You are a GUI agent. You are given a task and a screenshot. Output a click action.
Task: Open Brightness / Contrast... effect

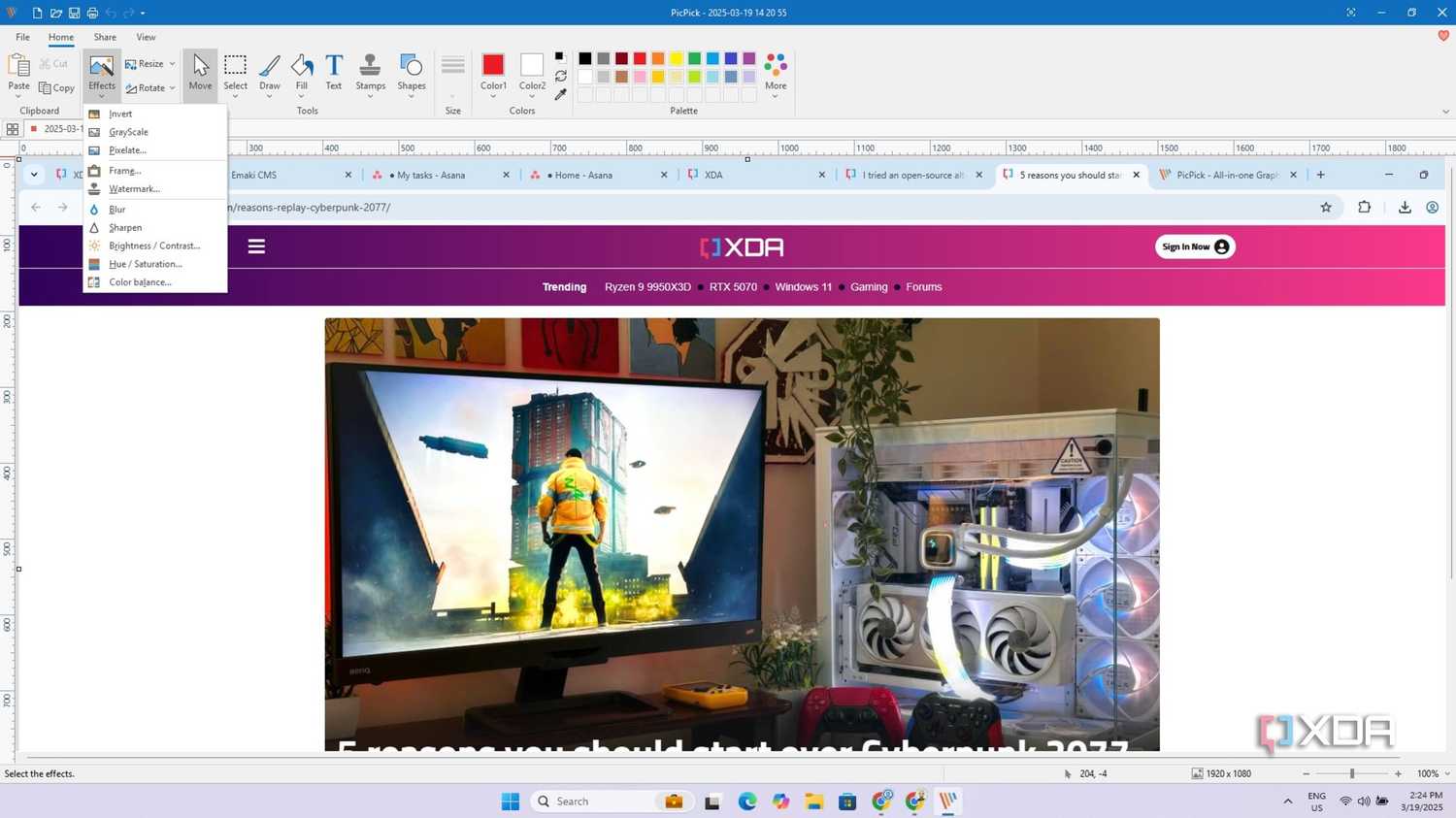155,245
